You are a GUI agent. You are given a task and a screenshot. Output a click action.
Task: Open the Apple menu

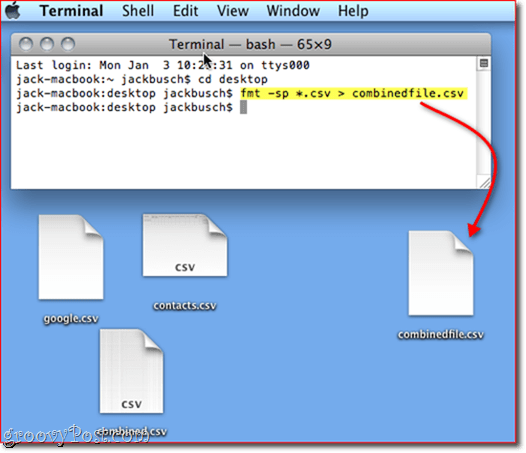click(13, 10)
